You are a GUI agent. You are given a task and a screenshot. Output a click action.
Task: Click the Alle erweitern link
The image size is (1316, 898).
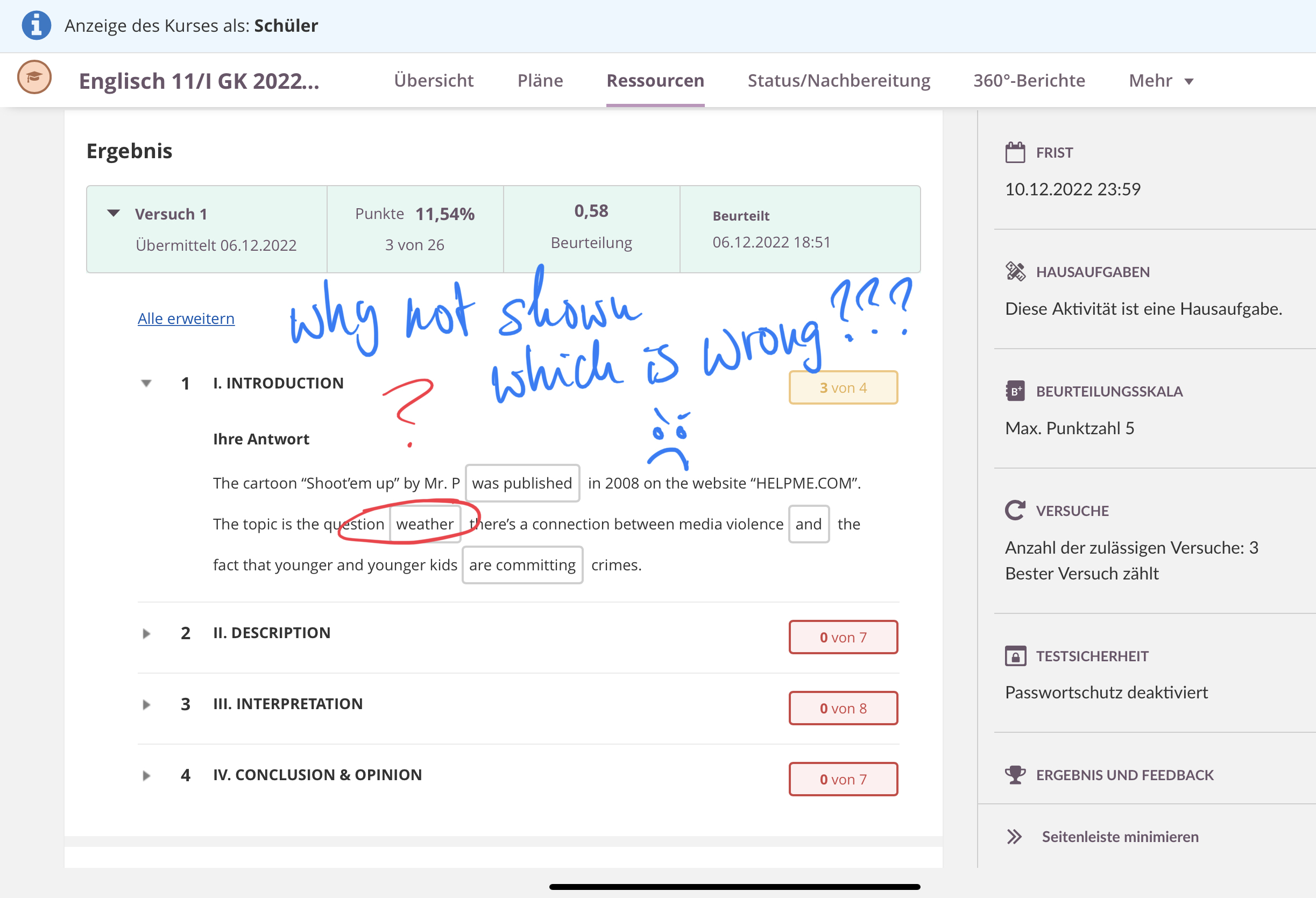186,319
